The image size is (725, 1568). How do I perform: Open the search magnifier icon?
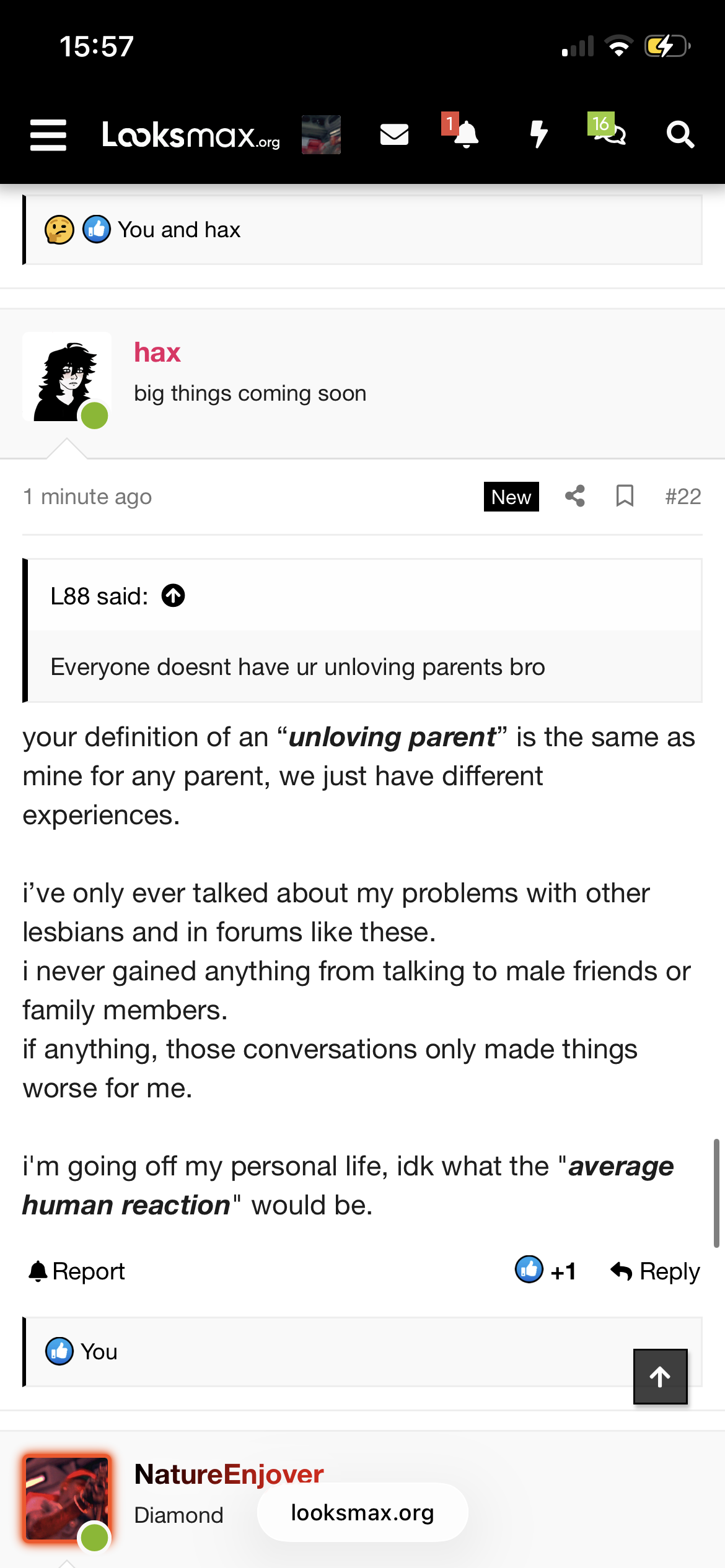(x=680, y=134)
